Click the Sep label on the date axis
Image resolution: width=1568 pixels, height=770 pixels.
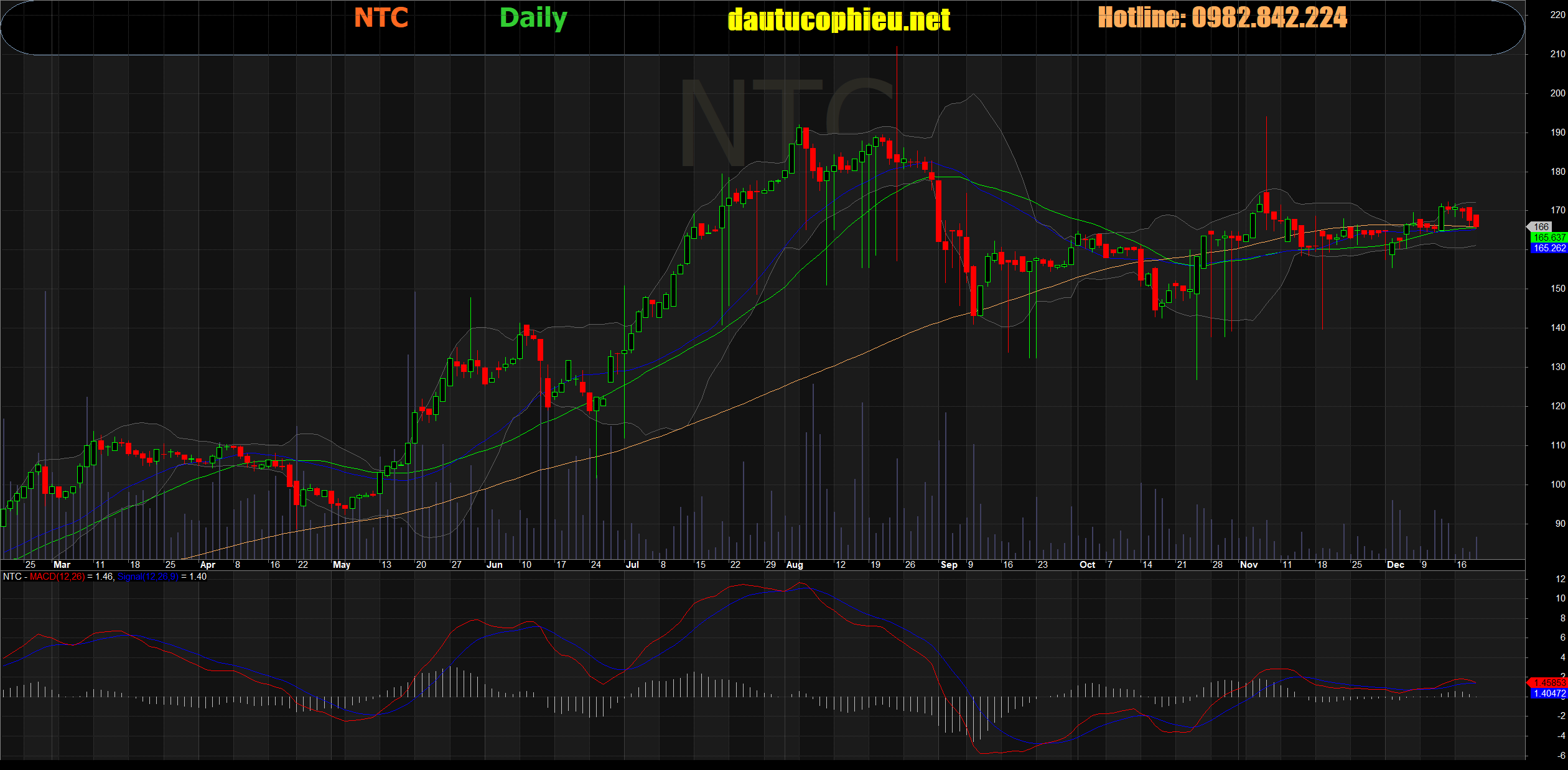tap(949, 565)
